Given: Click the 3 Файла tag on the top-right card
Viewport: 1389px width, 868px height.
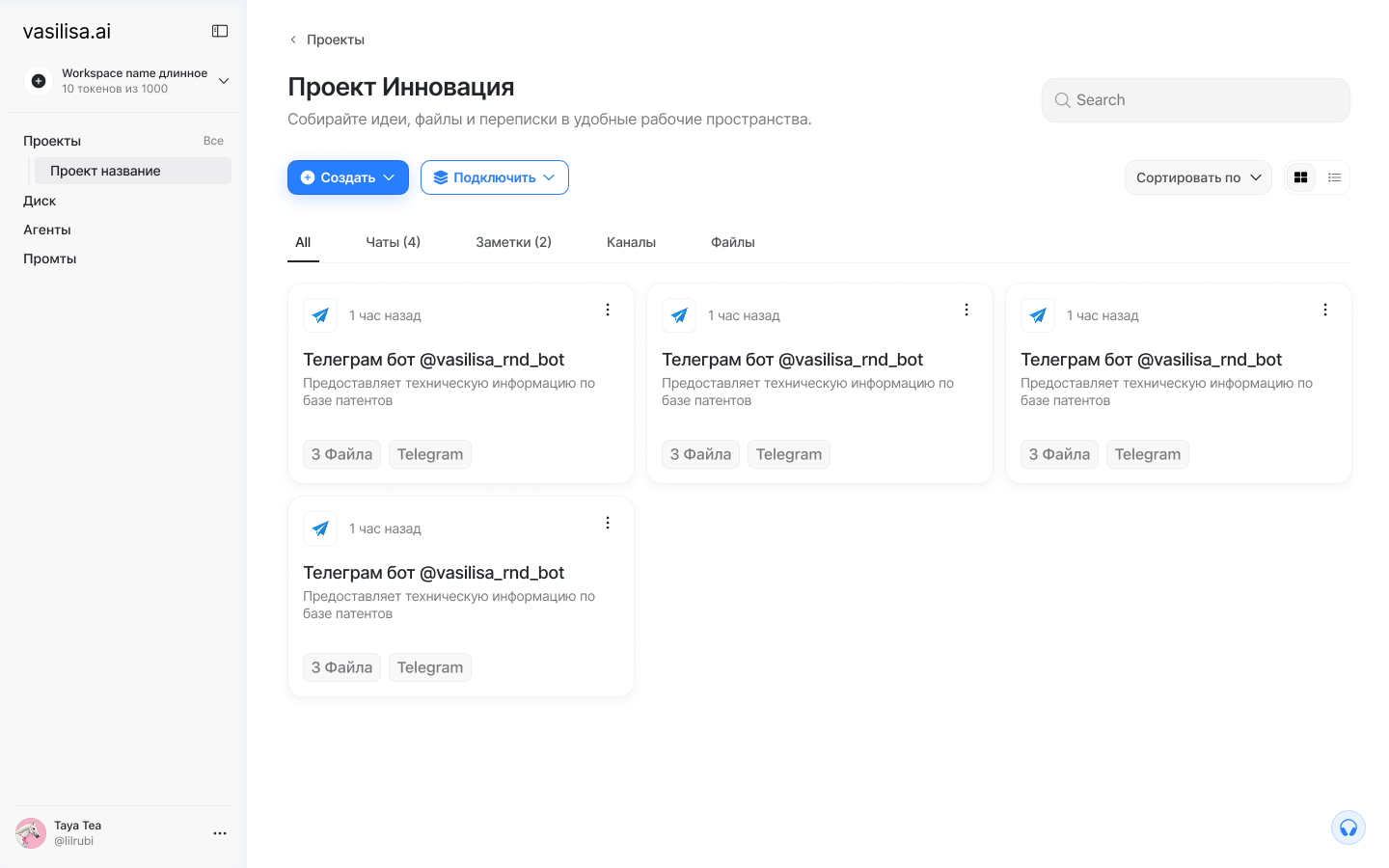Looking at the screenshot, I should [1060, 454].
